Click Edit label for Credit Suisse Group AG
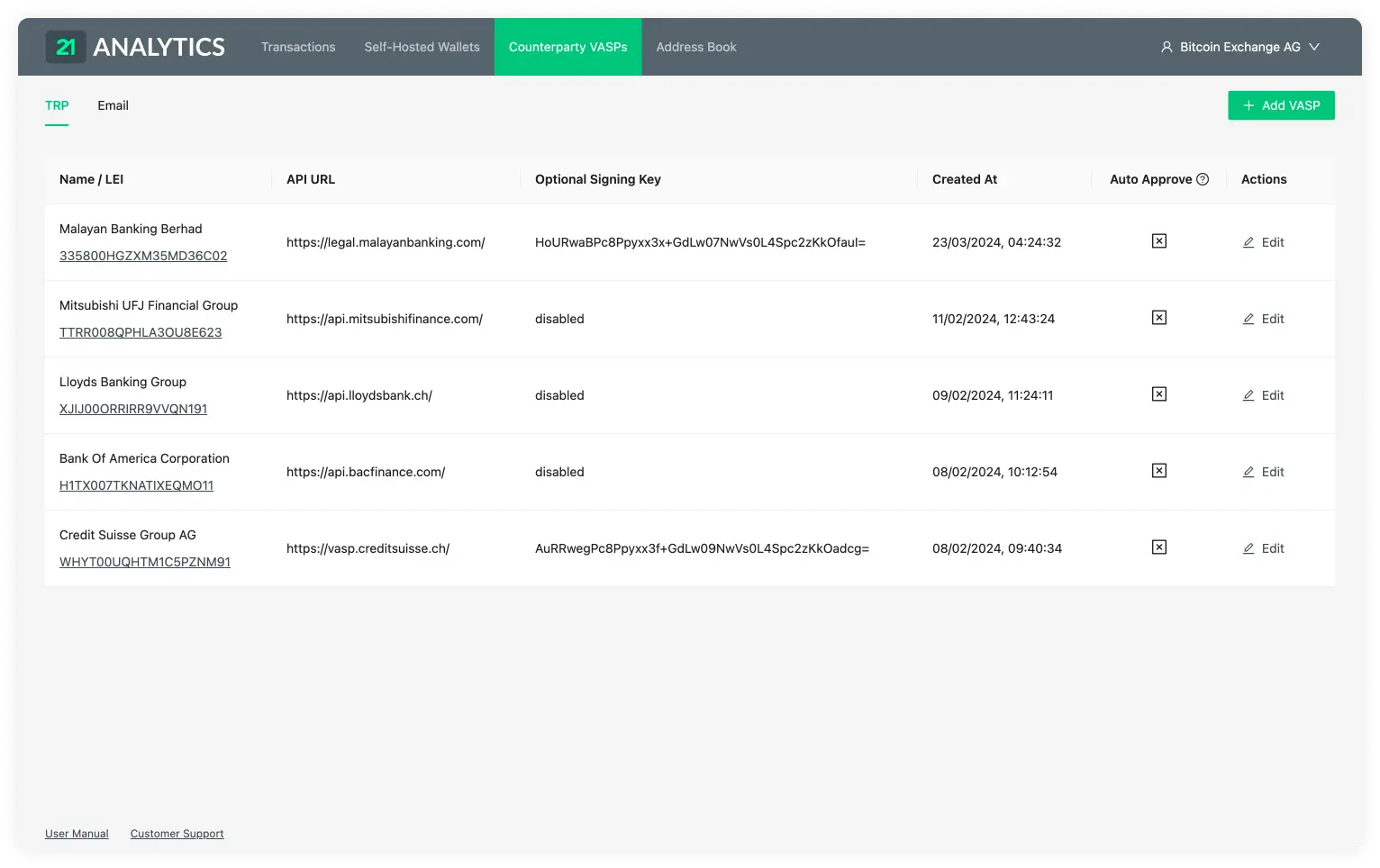The height and width of the screenshot is (868, 1380). pos(1273,548)
